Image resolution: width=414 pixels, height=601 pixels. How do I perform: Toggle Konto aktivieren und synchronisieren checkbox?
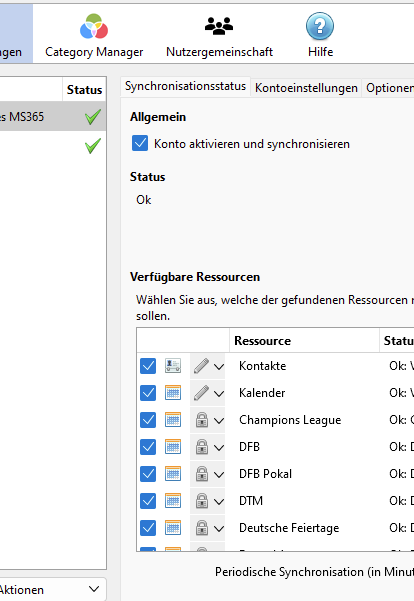tap(140, 143)
